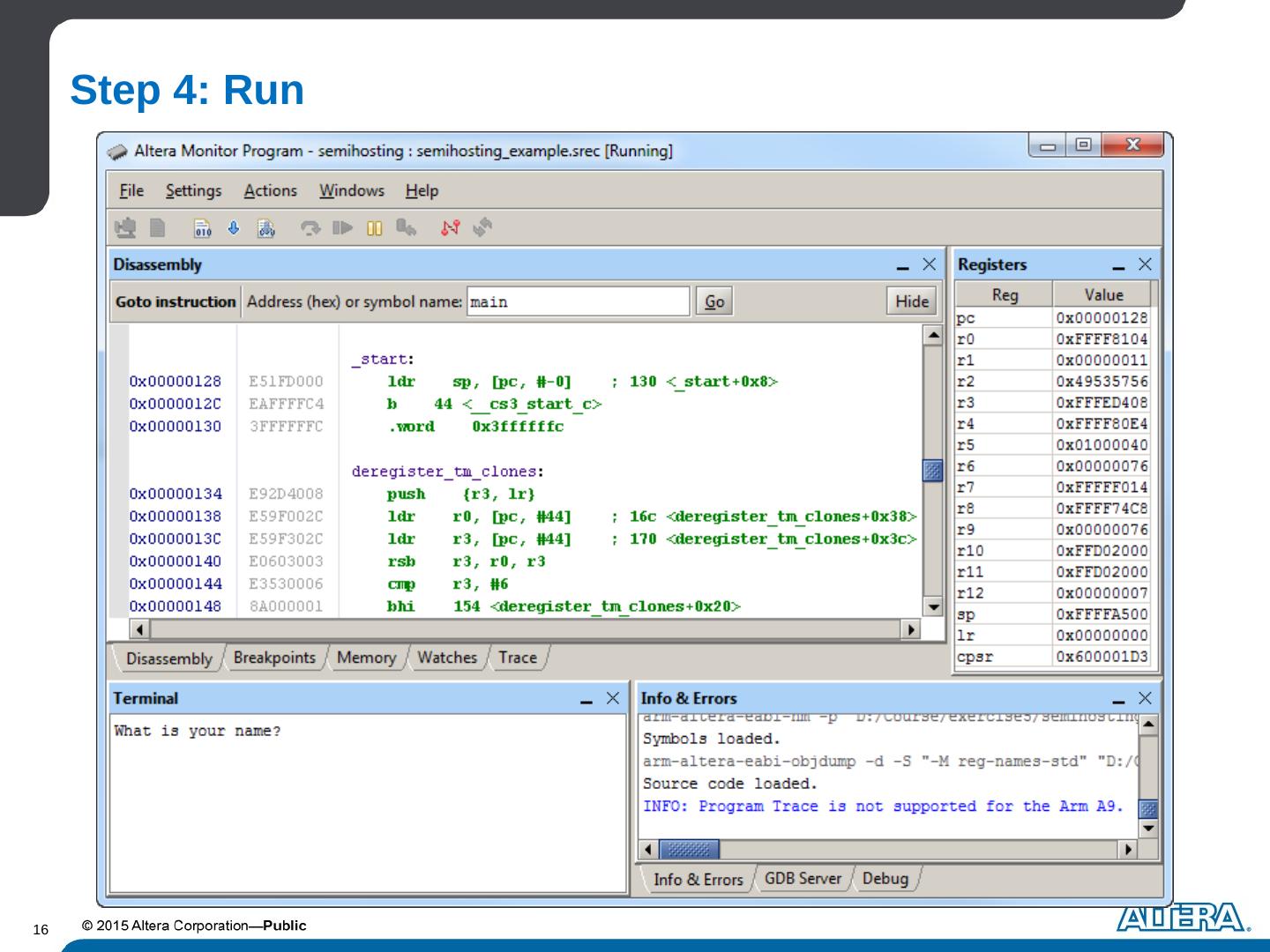Open the GDB Server tab

click(803, 879)
